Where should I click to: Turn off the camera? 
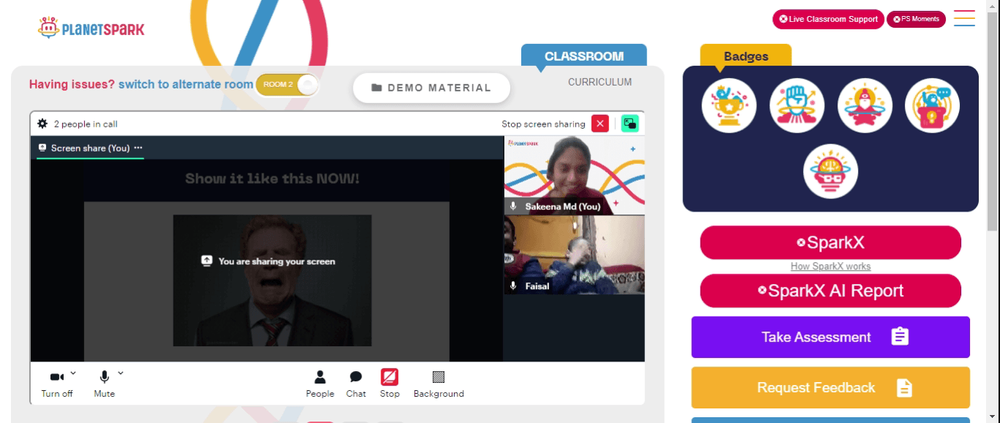pyautogui.click(x=57, y=384)
